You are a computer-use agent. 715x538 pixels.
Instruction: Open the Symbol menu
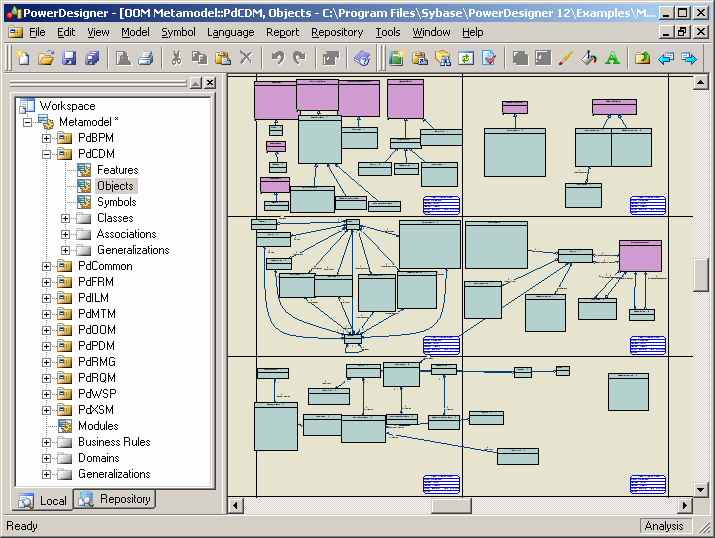(x=178, y=32)
